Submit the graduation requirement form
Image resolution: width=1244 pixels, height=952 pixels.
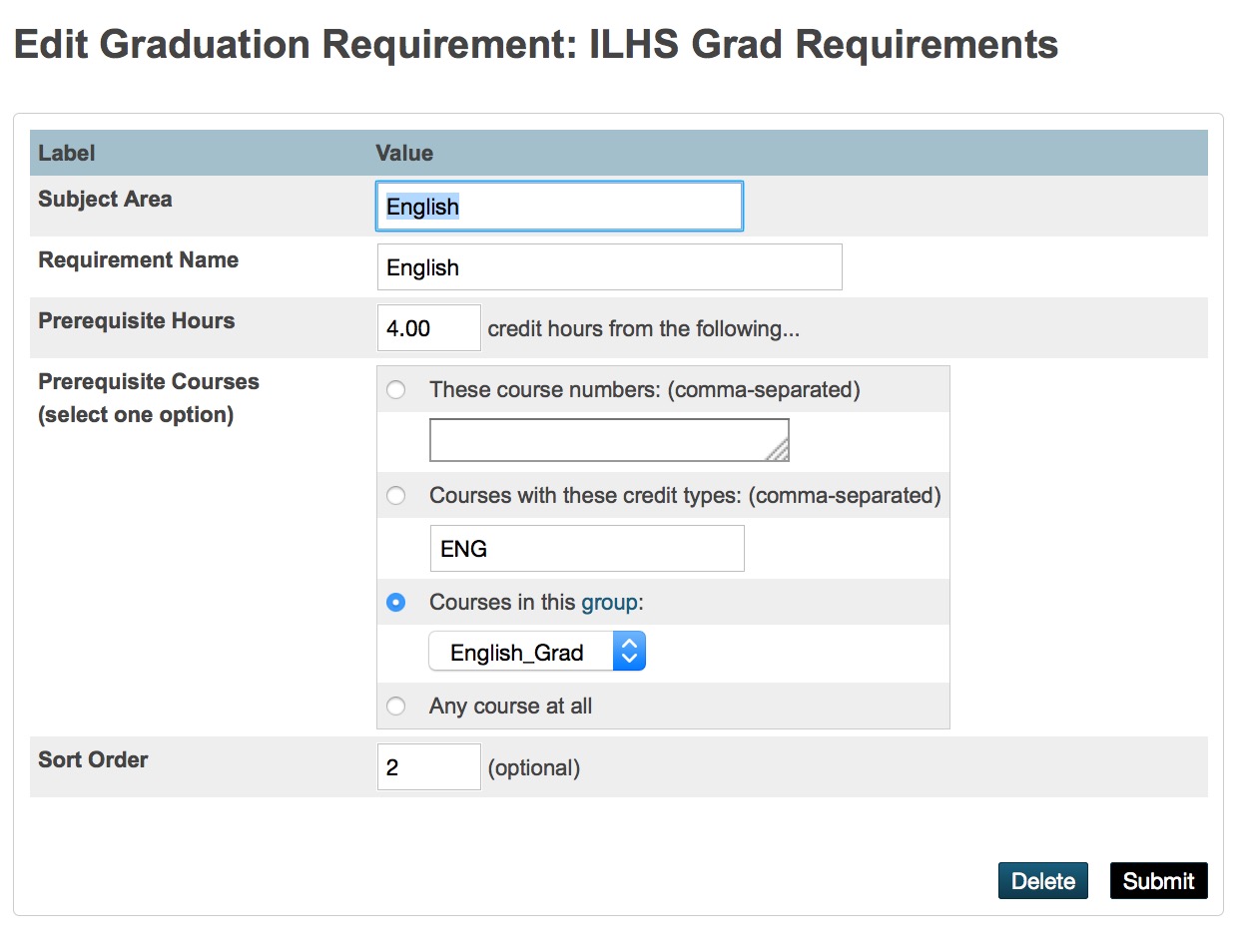(1158, 881)
